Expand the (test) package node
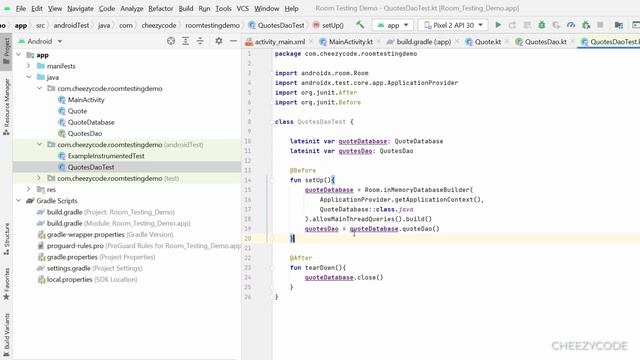640x360 pixels. pyautogui.click(x=39, y=178)
